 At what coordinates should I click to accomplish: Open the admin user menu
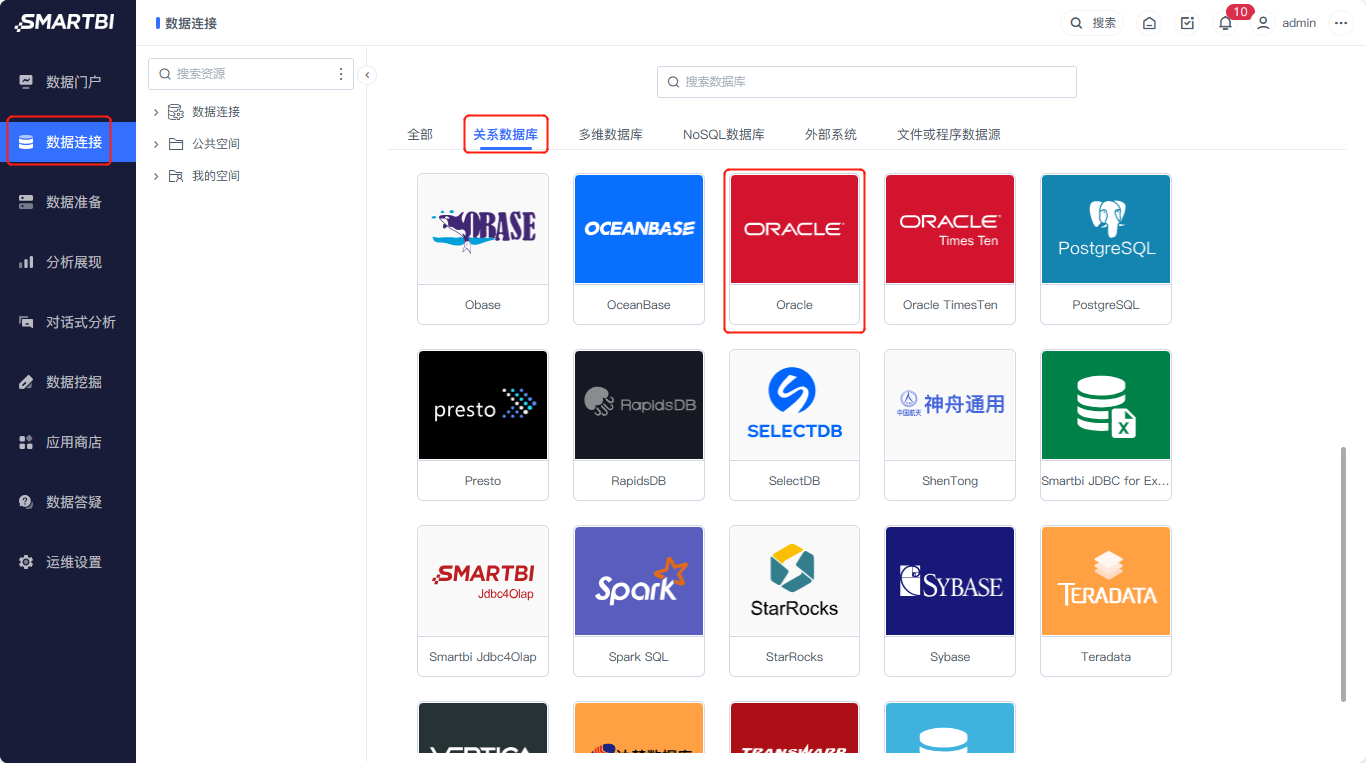(1287, 23)
